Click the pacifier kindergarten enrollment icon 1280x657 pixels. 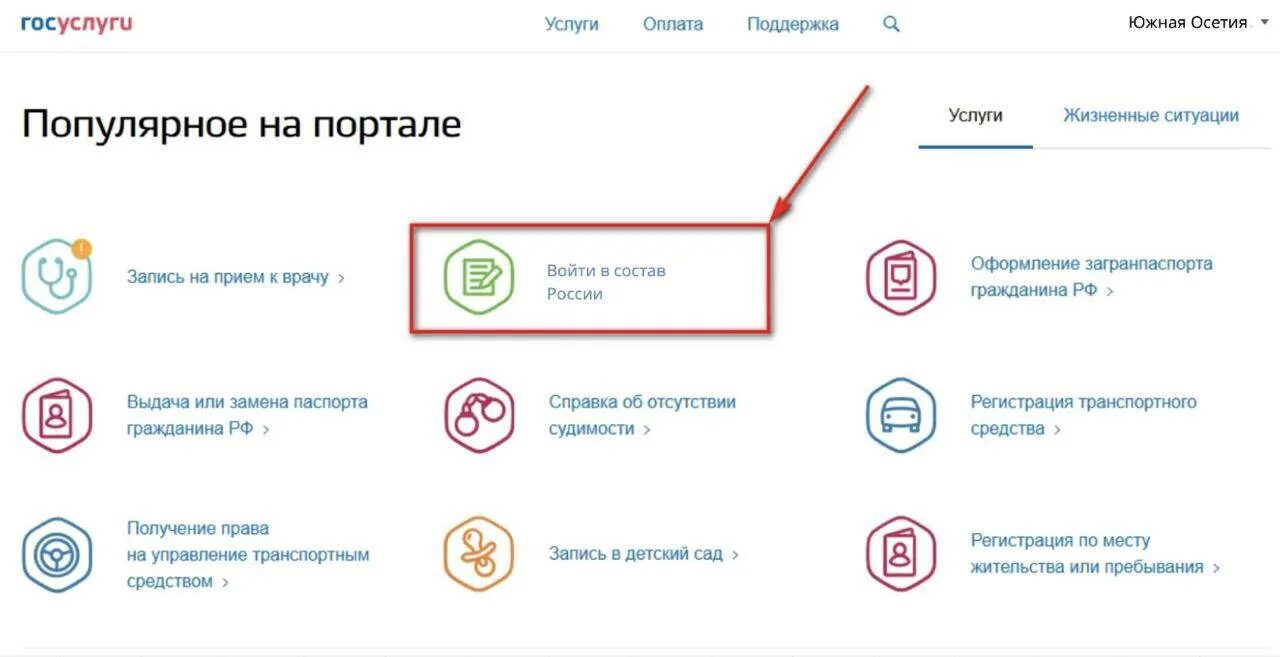pyautogui.click(x=479, y=554)
